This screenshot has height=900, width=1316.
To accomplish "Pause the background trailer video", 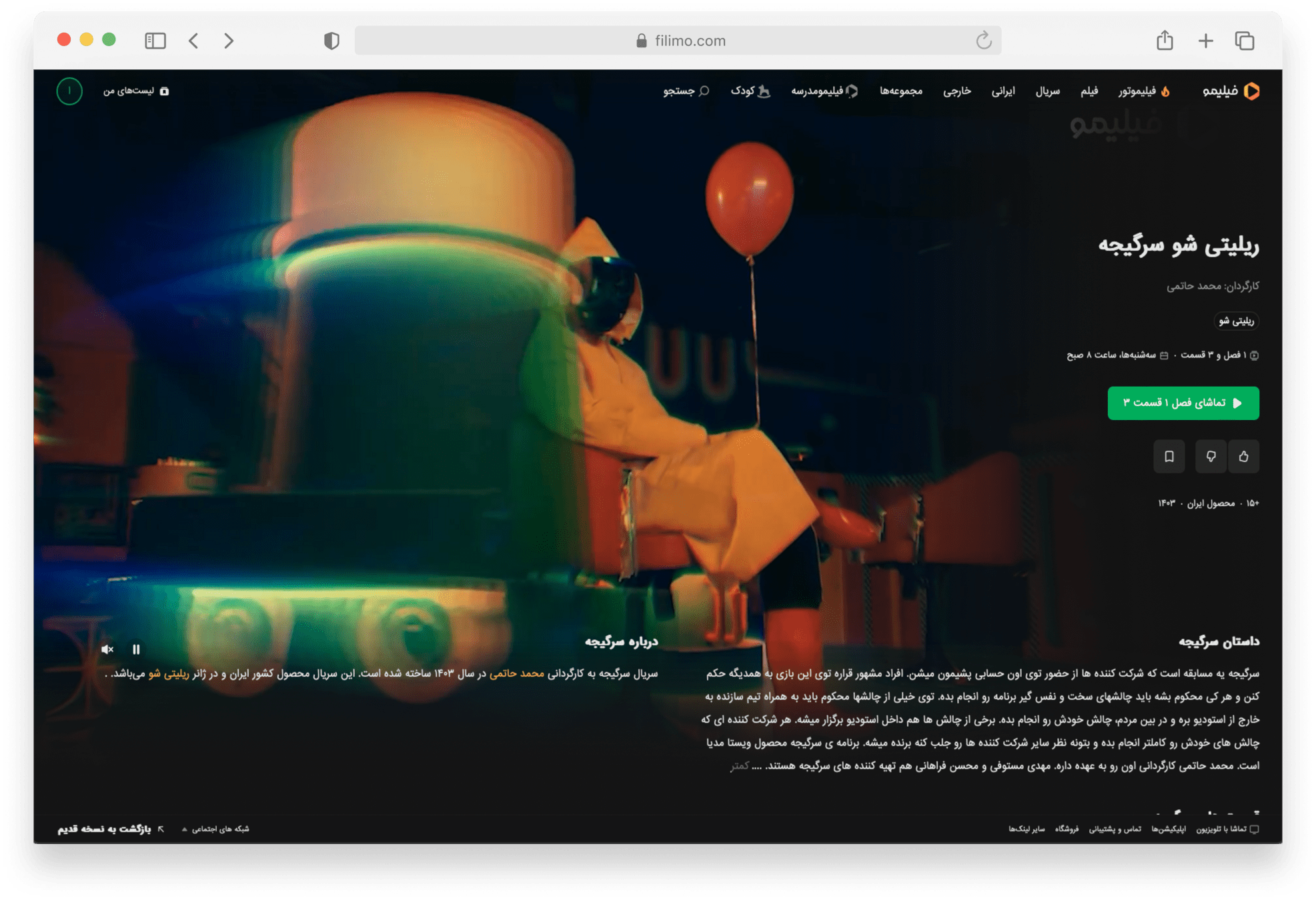I will [136, 649].
